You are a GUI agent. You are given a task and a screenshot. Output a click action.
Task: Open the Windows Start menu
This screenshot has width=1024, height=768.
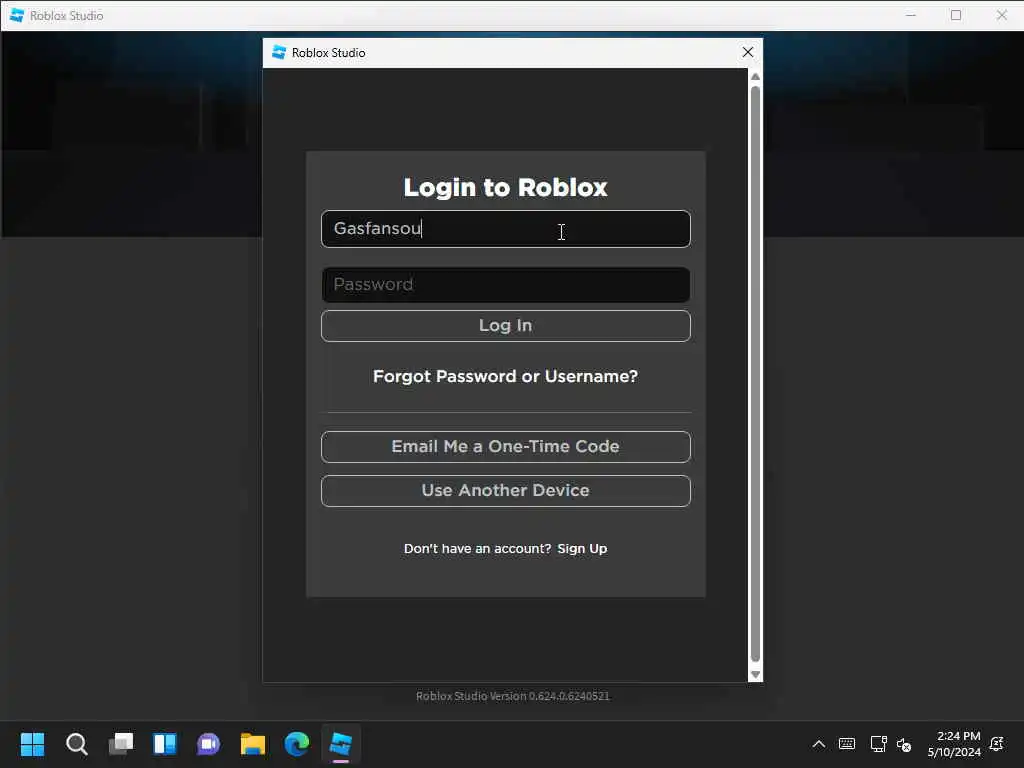click(32, 744)
